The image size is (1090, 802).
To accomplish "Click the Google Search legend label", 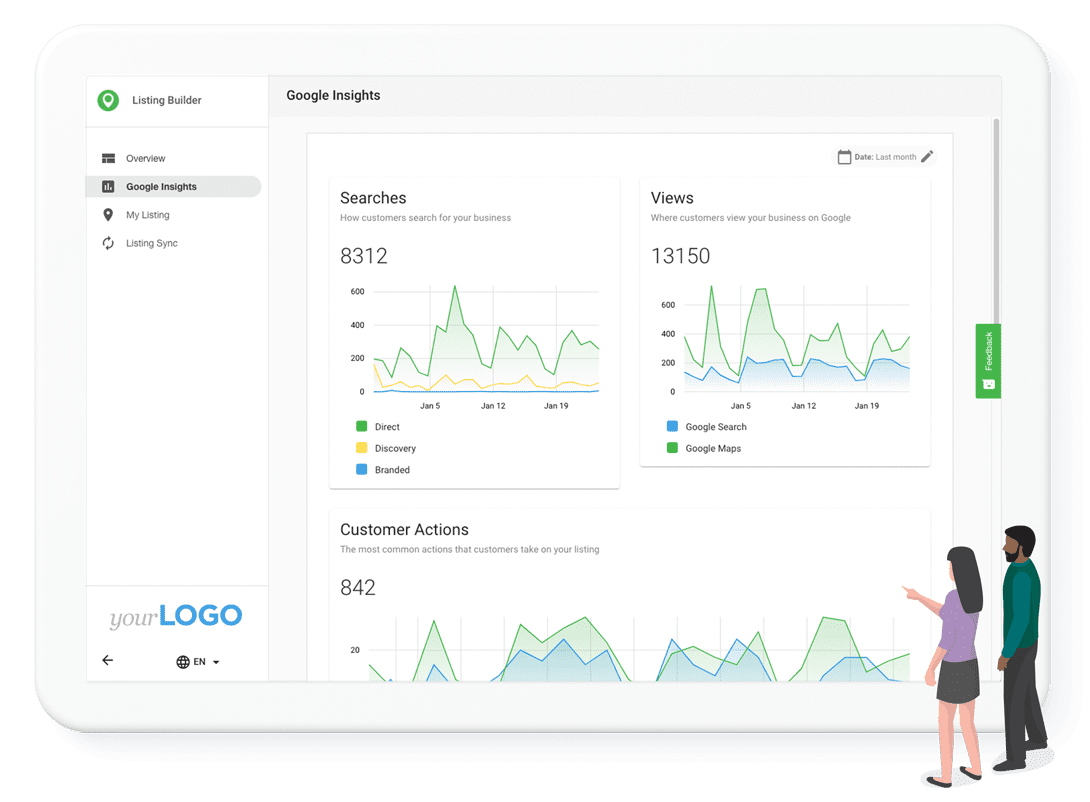I will [716, 427].
